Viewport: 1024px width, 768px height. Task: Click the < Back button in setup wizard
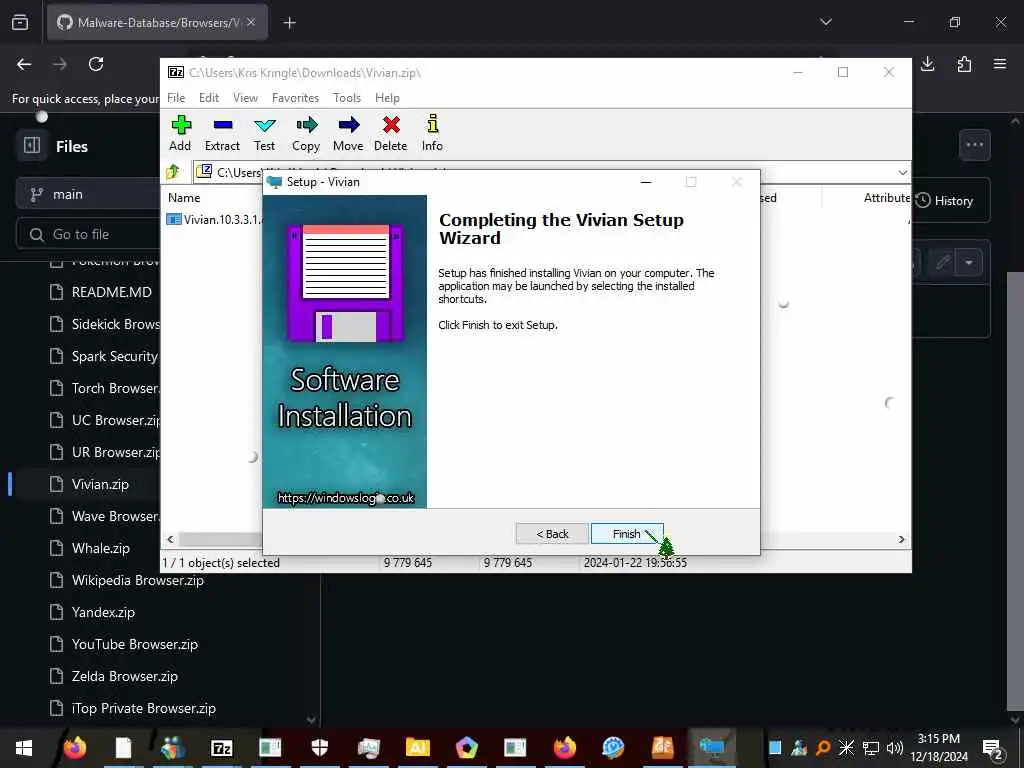[552, 534]
